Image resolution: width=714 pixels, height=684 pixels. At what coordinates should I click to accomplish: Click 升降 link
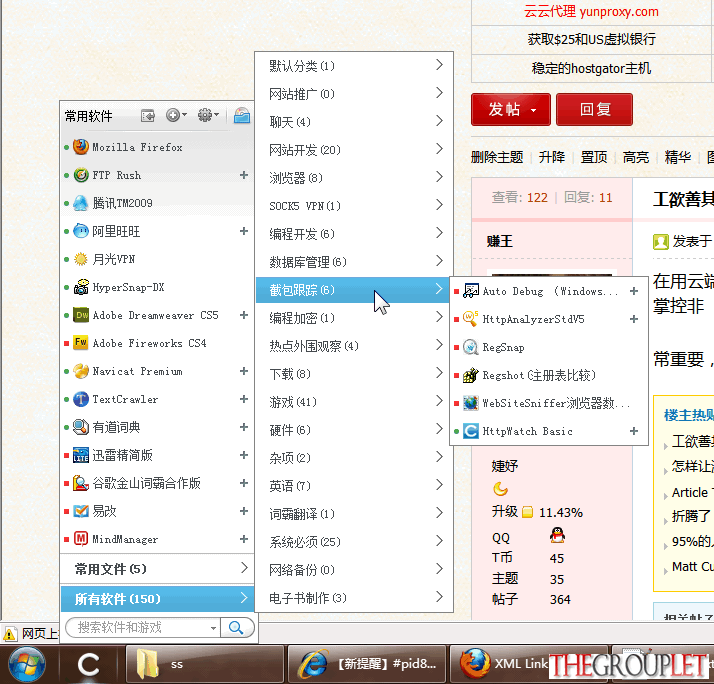tap(552, 158)
